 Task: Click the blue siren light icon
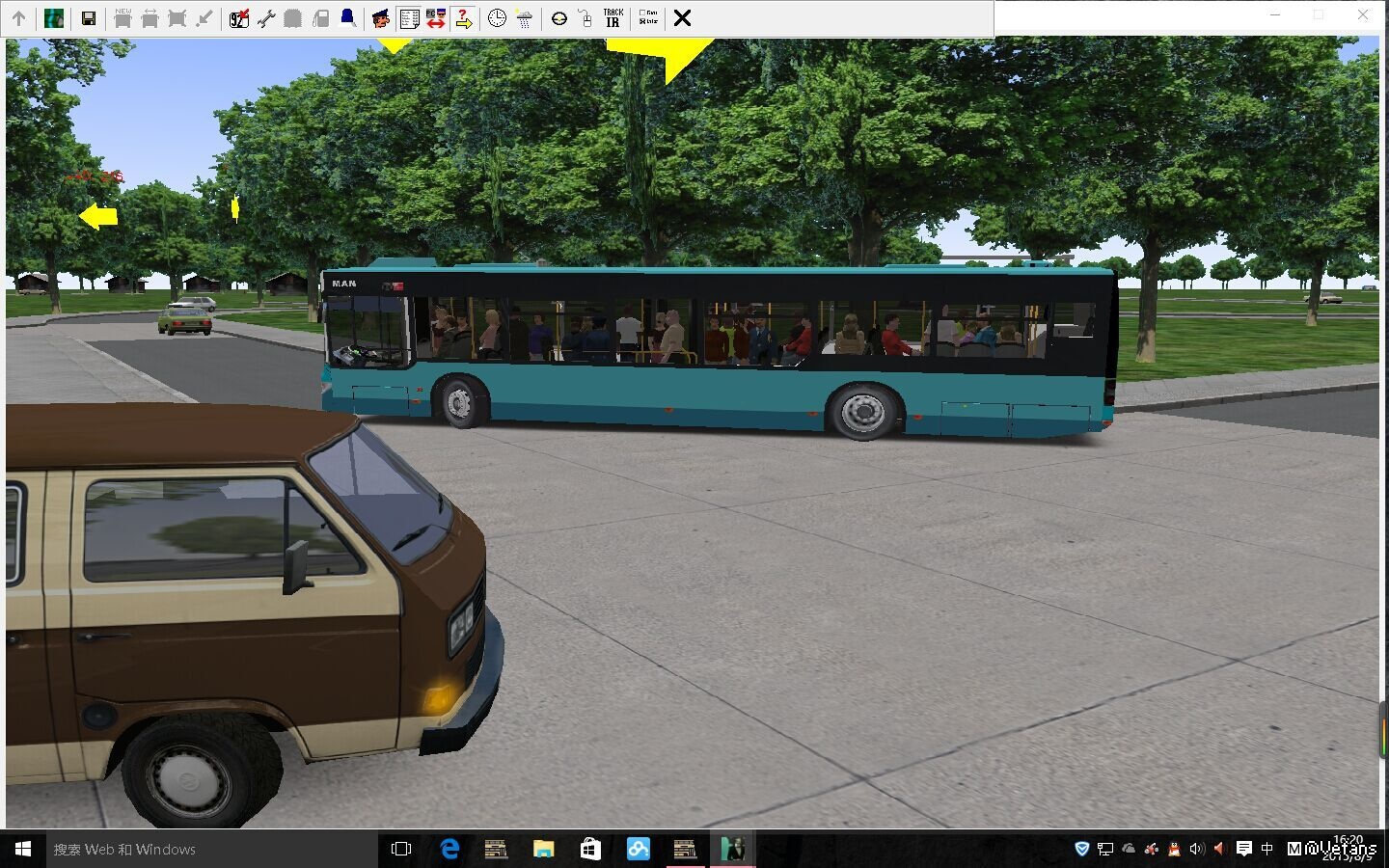[x=347, y=18]
